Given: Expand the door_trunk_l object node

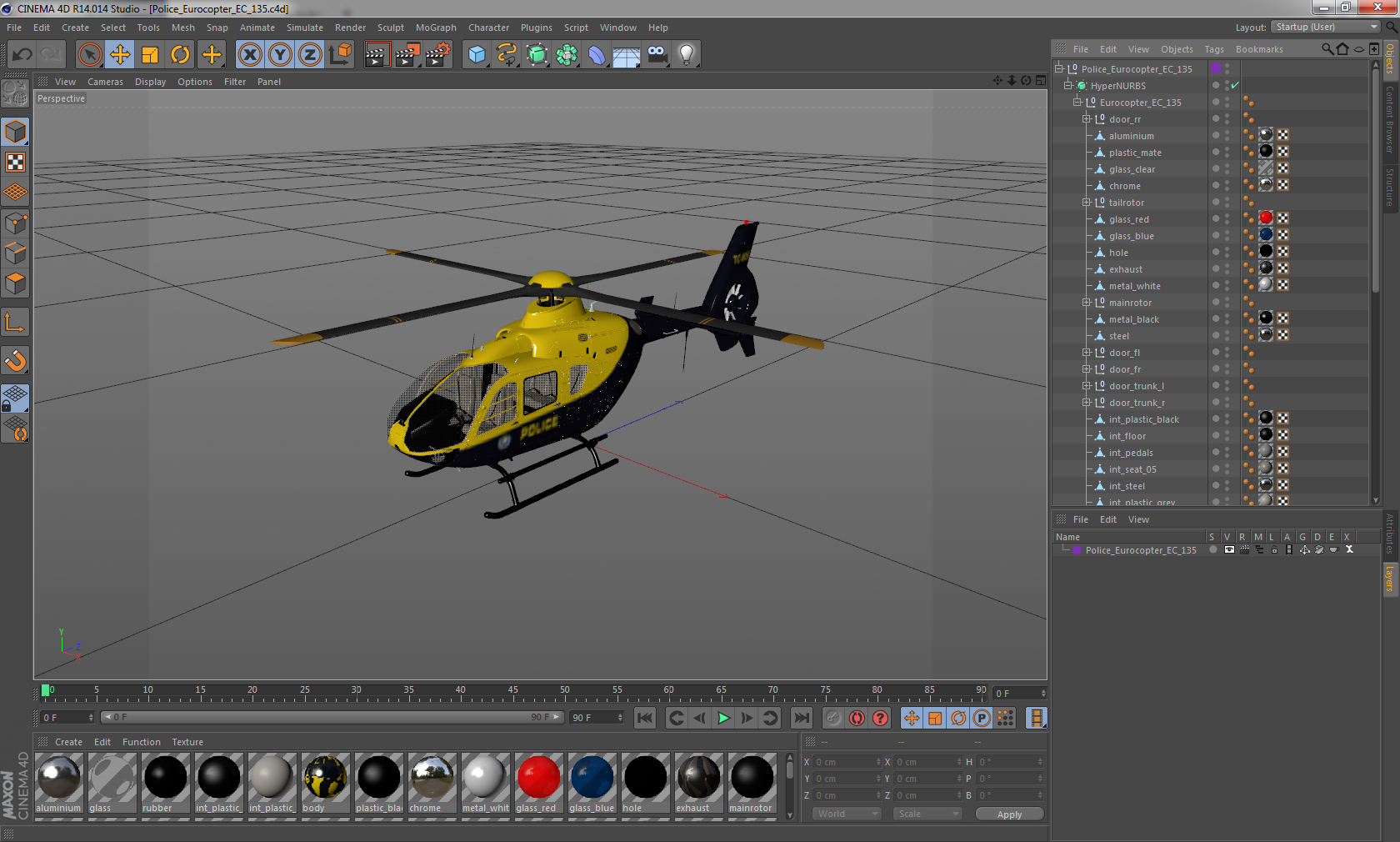Looking at the screenshot, I should 1087,385.
